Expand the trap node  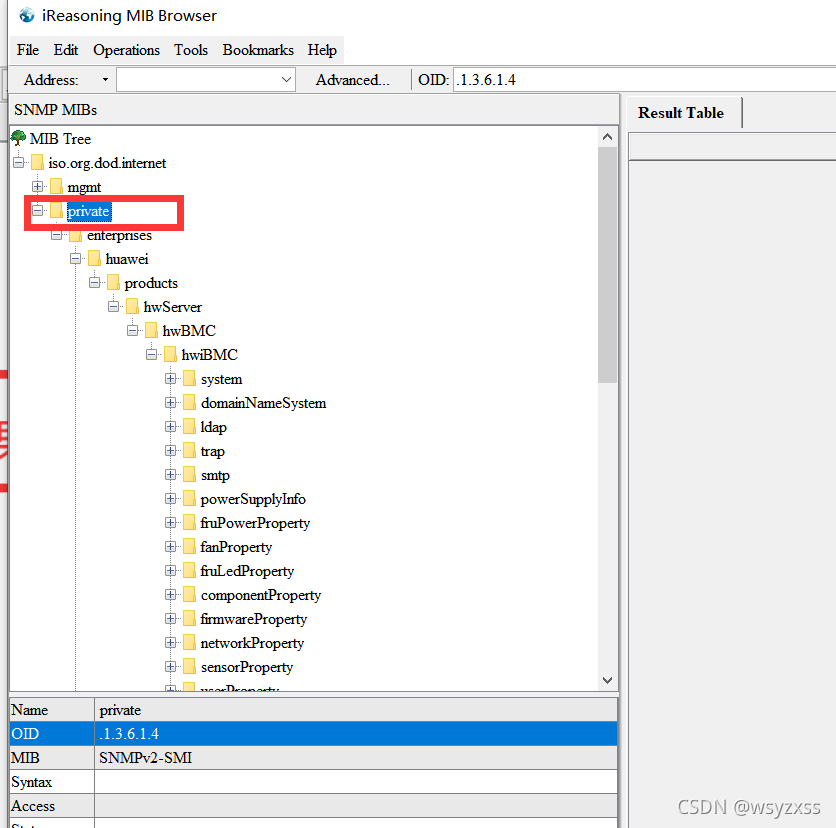[171, 451]
